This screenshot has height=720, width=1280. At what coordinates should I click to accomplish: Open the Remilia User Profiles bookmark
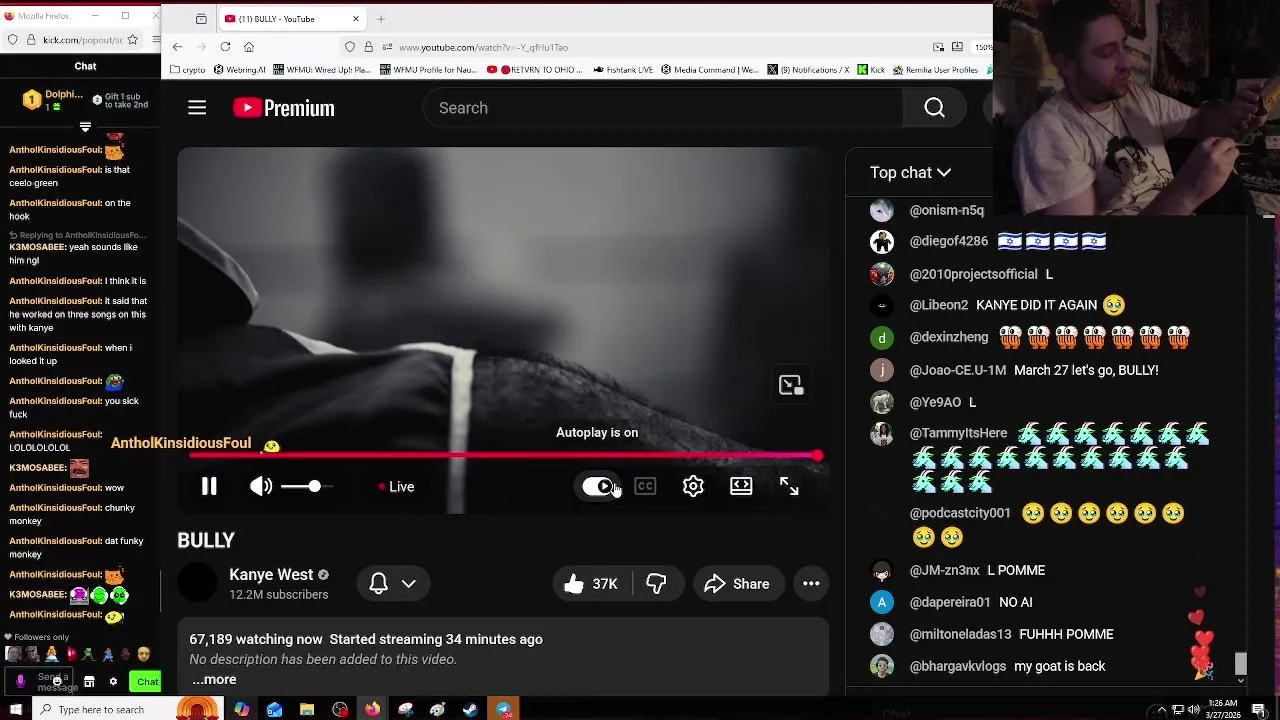point(934,70)
